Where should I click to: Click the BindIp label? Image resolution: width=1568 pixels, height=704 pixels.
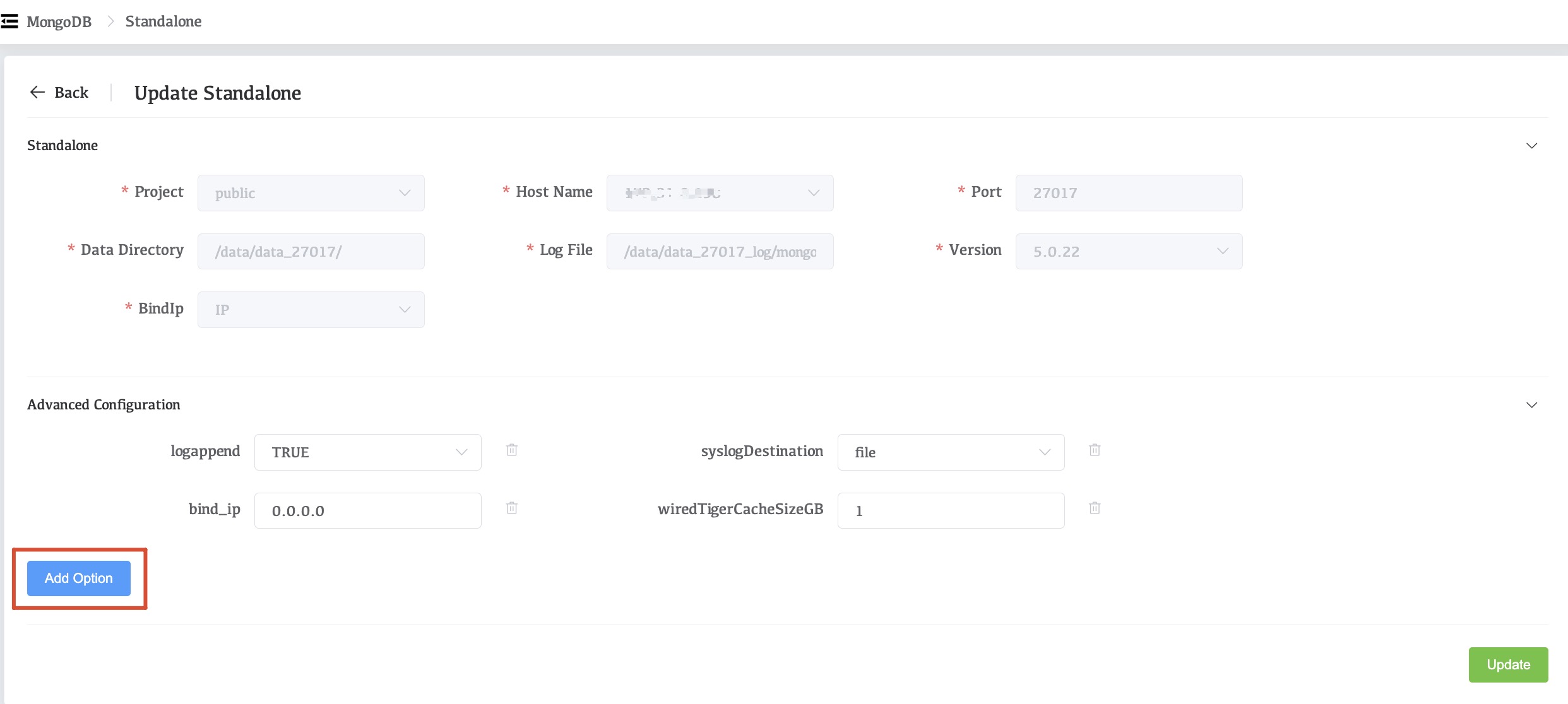(x=161, y=308)
